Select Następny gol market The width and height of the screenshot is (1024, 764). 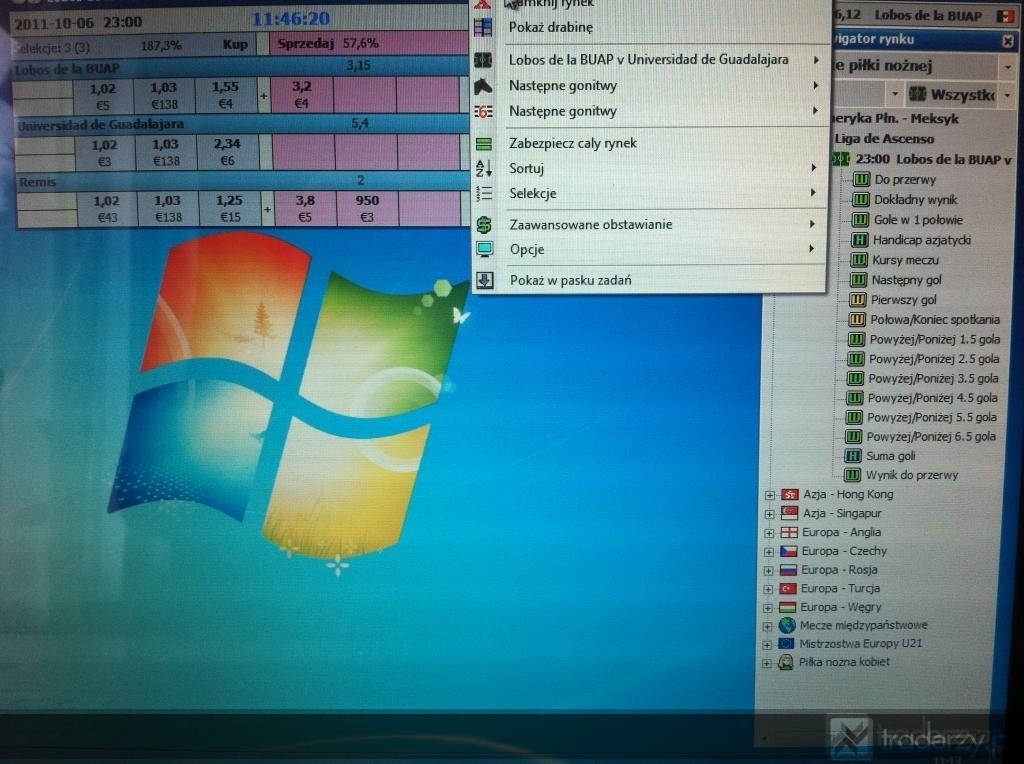906,279
